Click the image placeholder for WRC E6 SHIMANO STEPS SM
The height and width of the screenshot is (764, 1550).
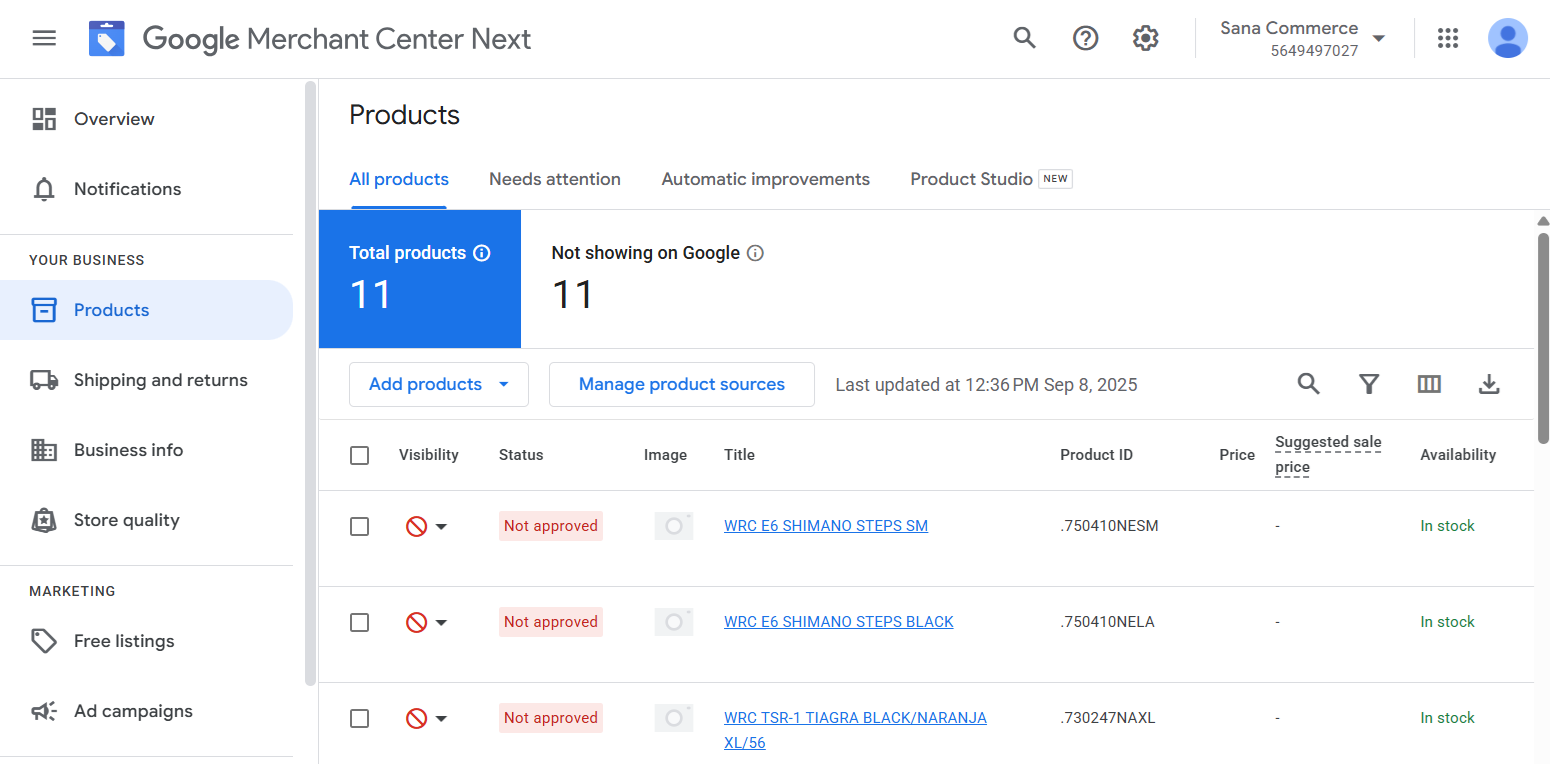[674, 526]
